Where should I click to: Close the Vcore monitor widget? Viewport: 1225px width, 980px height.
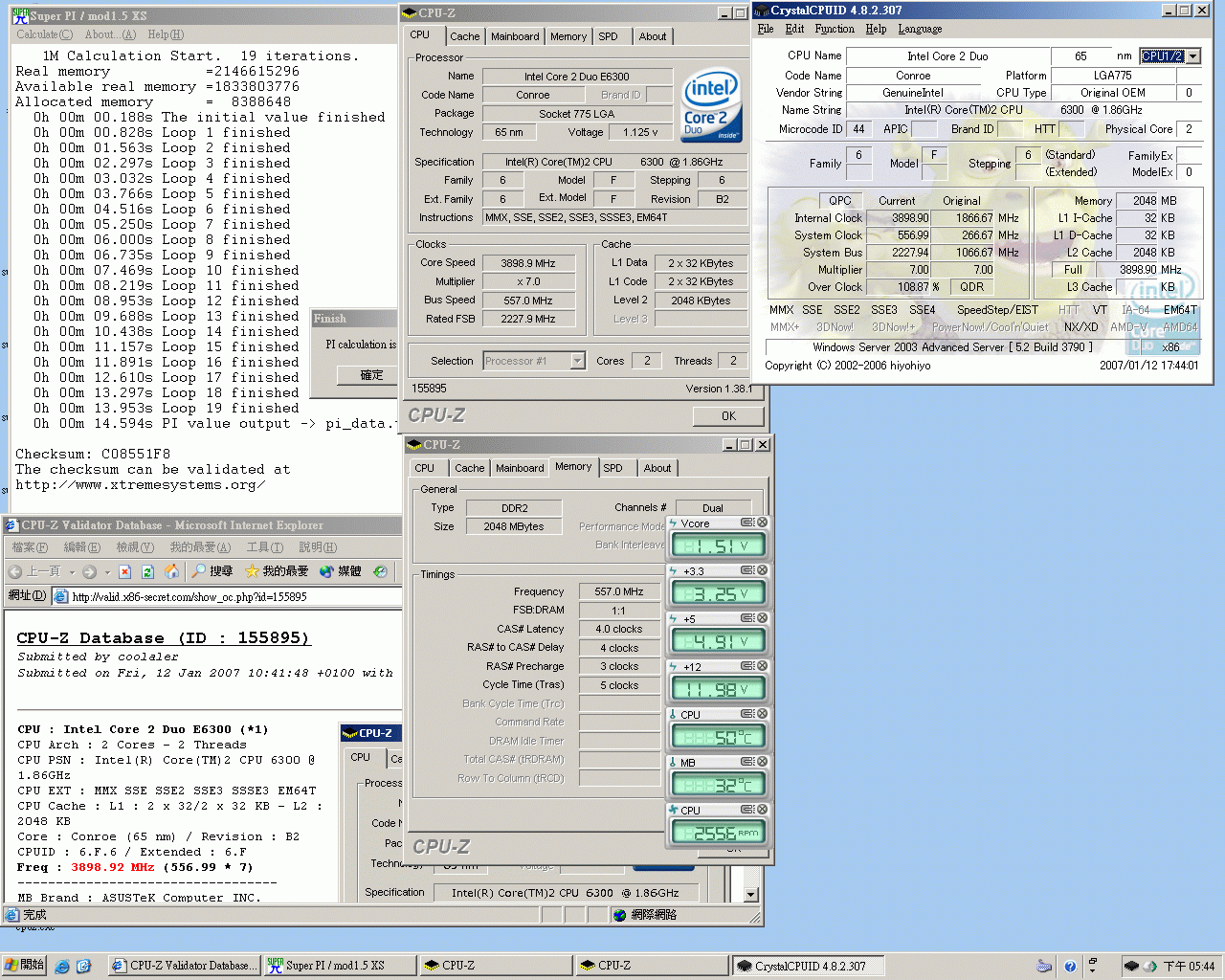pyautogui.click(x=763, y=523)
